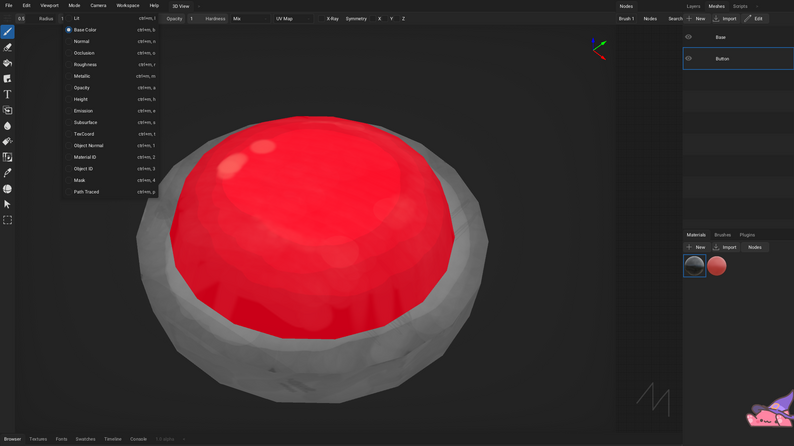This screenshot has width=794, height=446.
Task: Open the Swatches tab at bottom
Action: tap(85, 439)
